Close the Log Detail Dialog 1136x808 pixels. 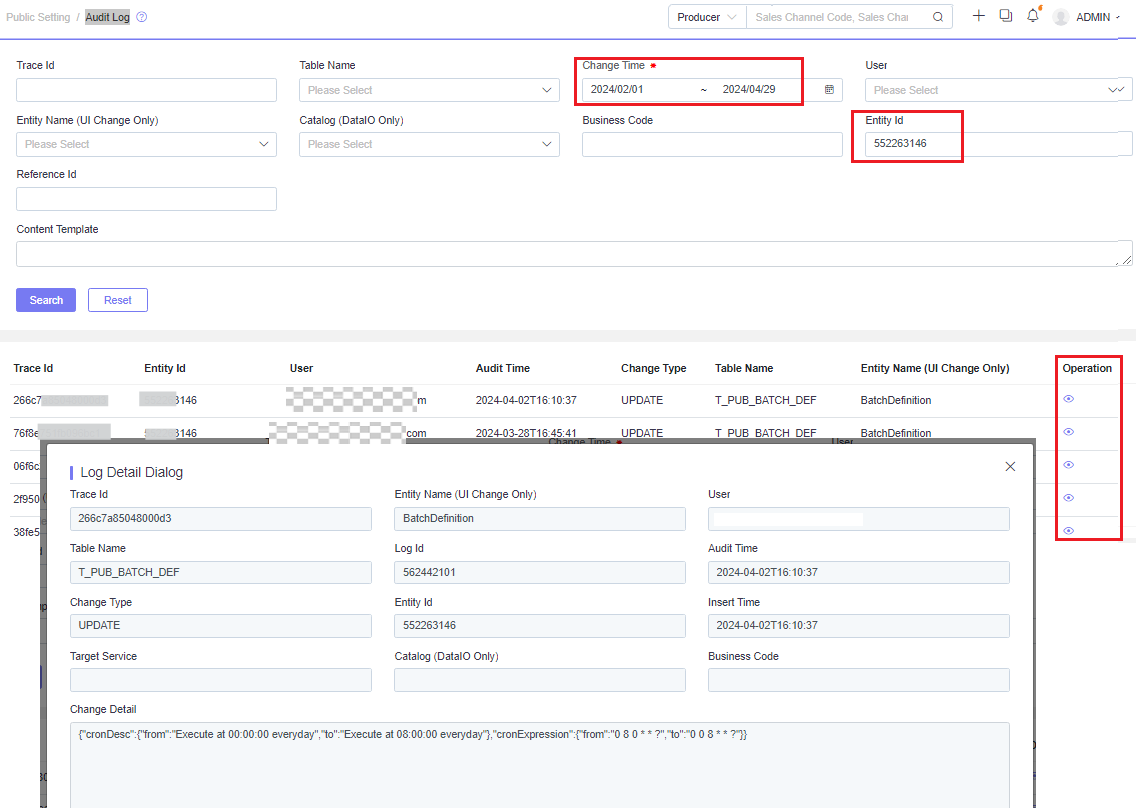[1010, 466]
